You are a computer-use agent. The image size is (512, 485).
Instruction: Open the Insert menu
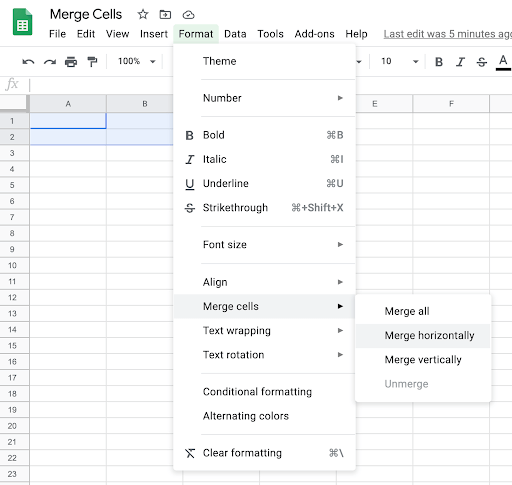[x=154, y=34]
